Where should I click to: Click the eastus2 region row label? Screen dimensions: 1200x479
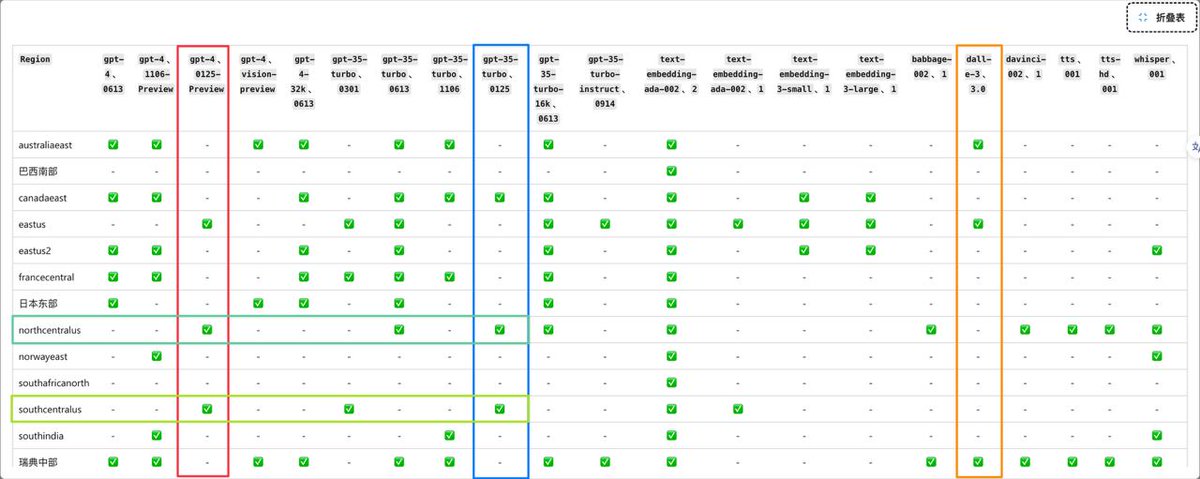pos(36,250)
